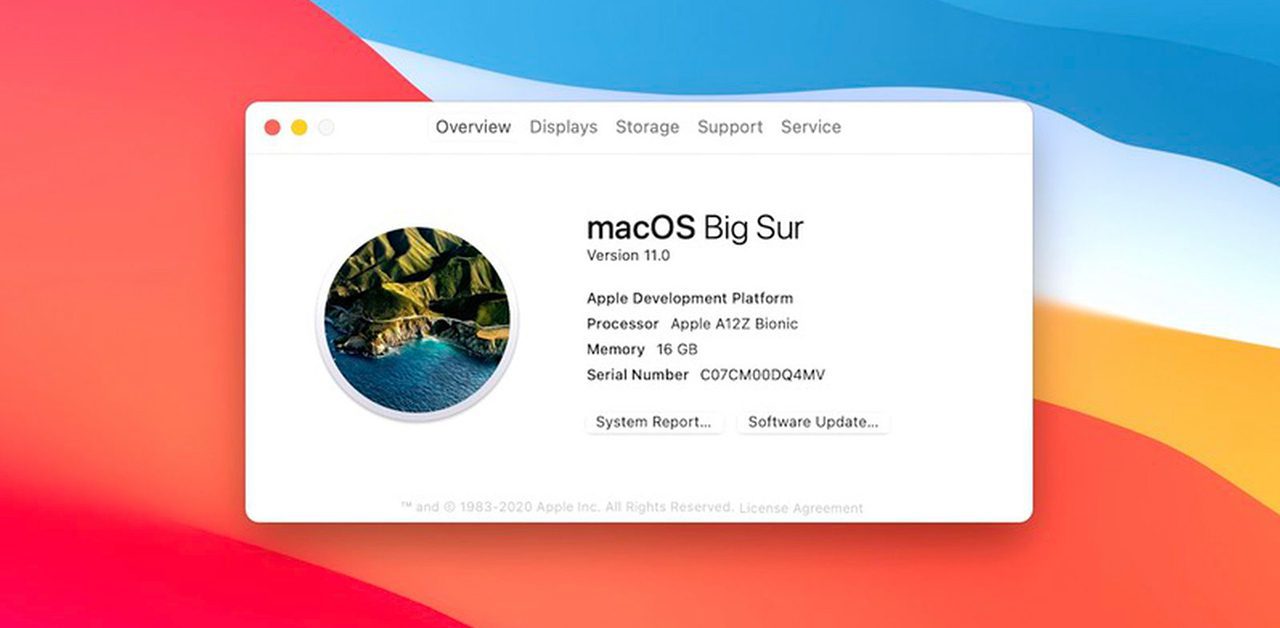Switch to the Overview tab
Viewport: 1280px width, 628px height.
click(x=473, y=127)
